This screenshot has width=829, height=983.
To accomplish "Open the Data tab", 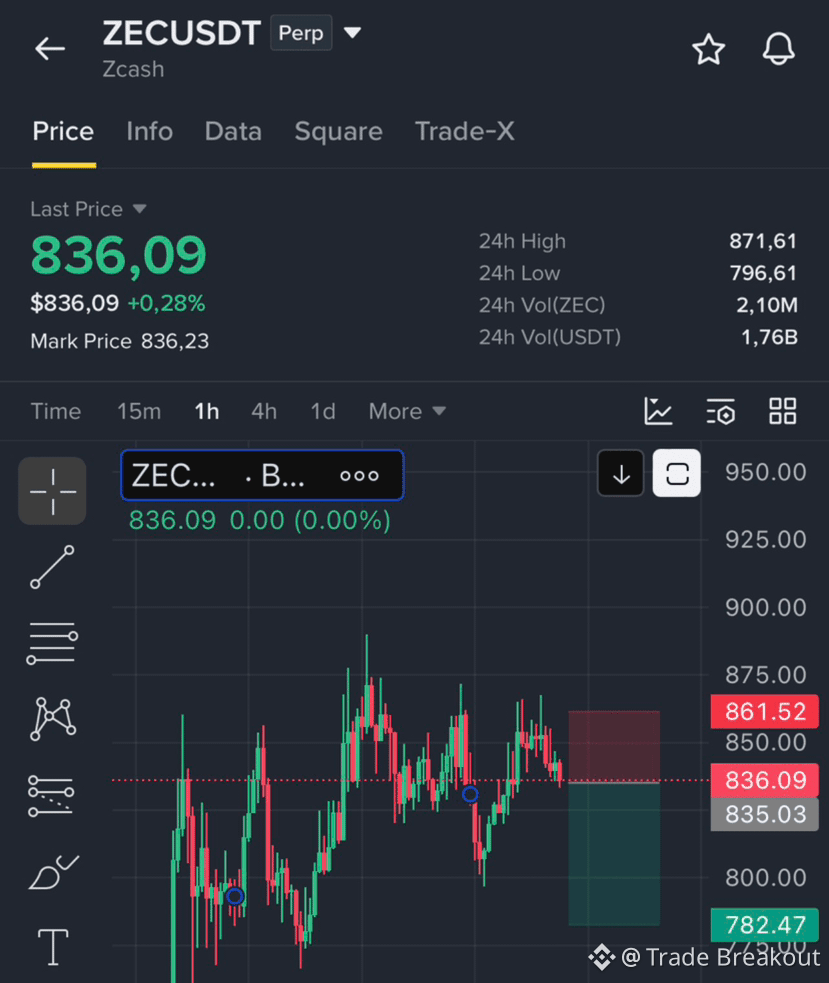I will pyautogui.click(x=233, y=132).
